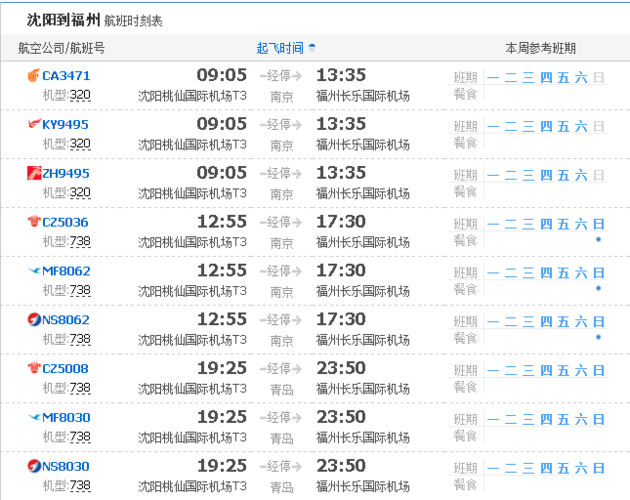Image resolution: width=630 pixels, height=500 pixels.
Task: Click the 本周参考班期 column header
Action: point(541,48)
